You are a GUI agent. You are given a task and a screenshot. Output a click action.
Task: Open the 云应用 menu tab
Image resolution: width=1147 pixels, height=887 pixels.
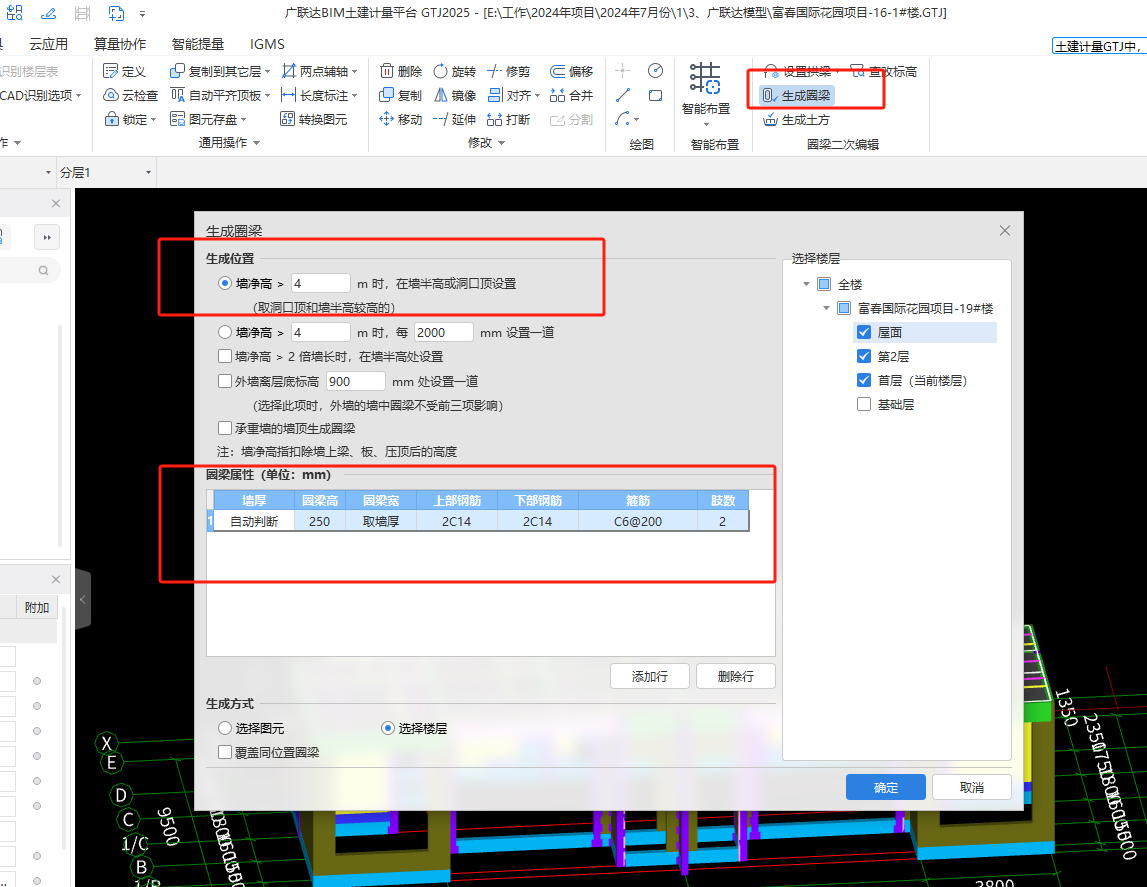pos(48,44)
